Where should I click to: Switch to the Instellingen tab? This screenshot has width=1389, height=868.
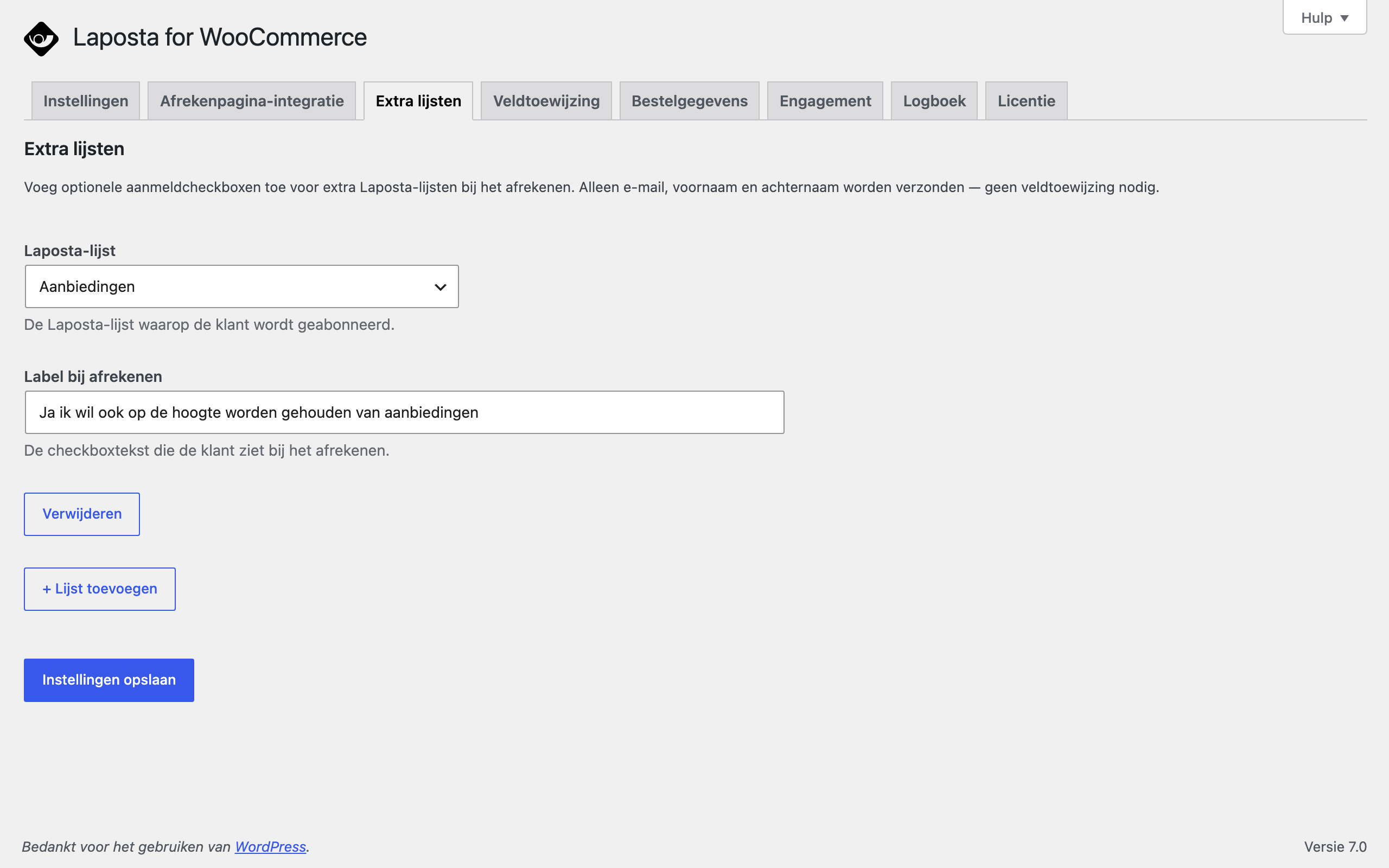[x=86, y=101]
